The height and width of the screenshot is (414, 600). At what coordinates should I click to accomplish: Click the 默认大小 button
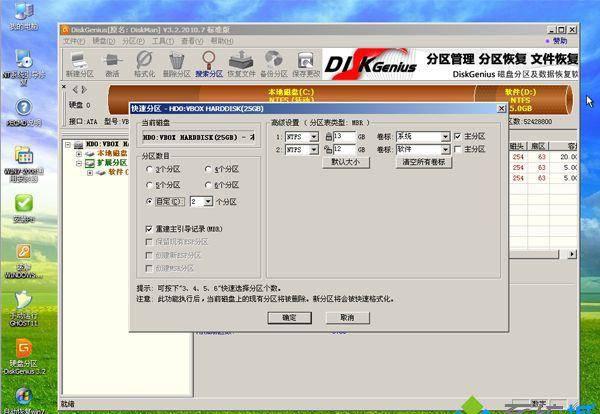346,162
